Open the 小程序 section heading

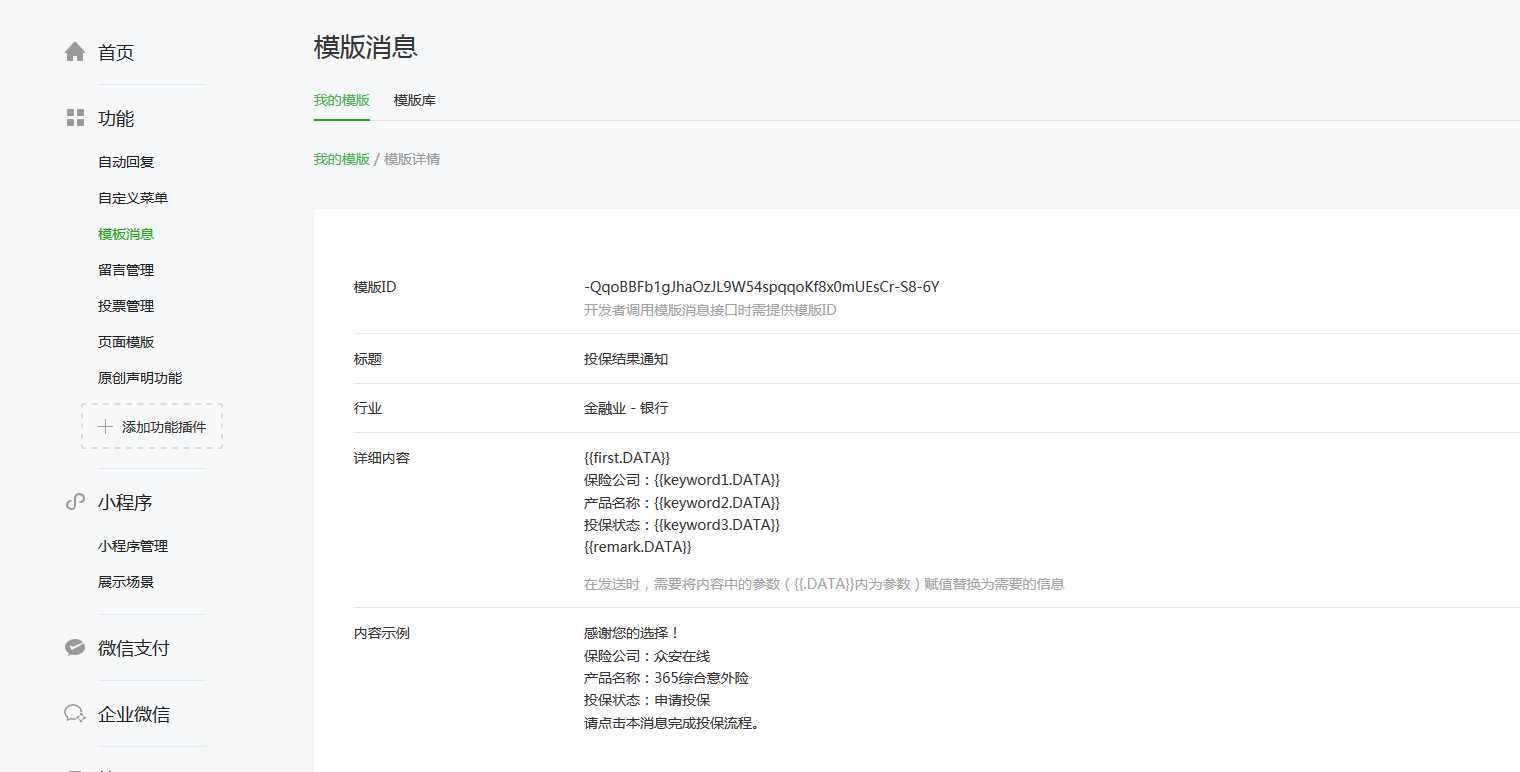click(125, 503)
